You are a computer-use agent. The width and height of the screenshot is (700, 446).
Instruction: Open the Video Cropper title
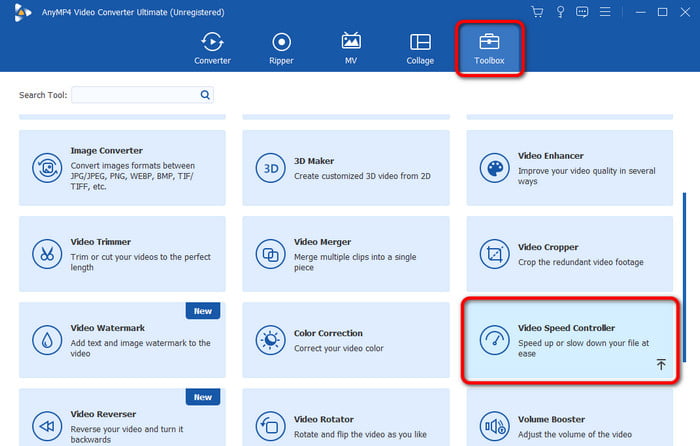pyautogui.click(x=548, y=247)
